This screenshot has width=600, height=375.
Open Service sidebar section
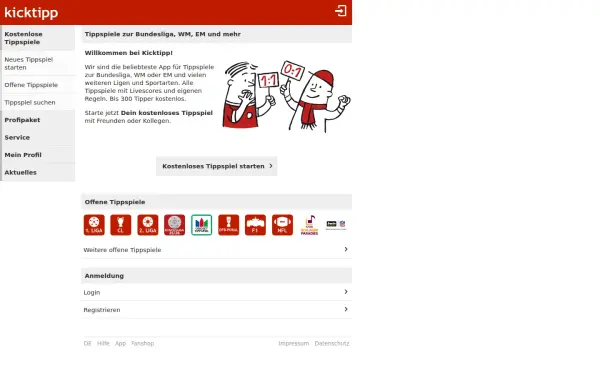(x=38, y=137)
